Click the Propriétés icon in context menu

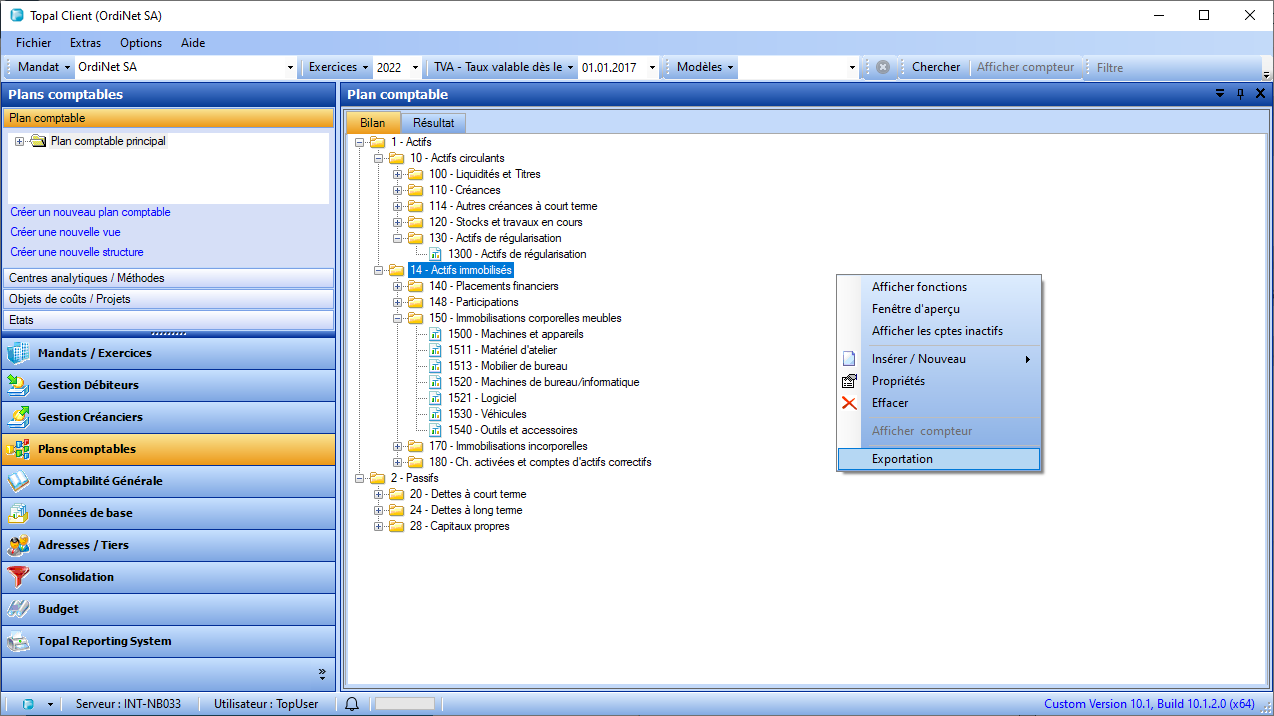(849, 381)
